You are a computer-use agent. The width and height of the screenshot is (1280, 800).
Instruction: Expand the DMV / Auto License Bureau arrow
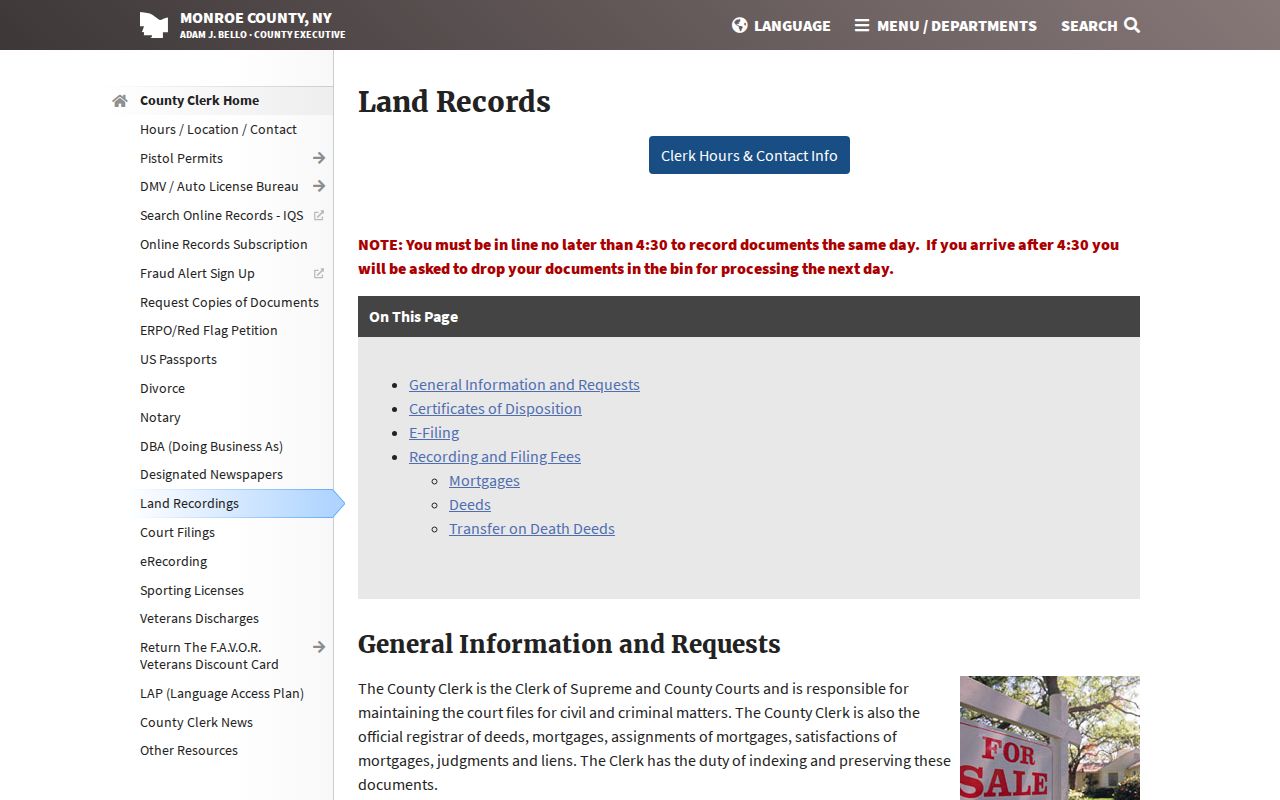tap(319, 186)
